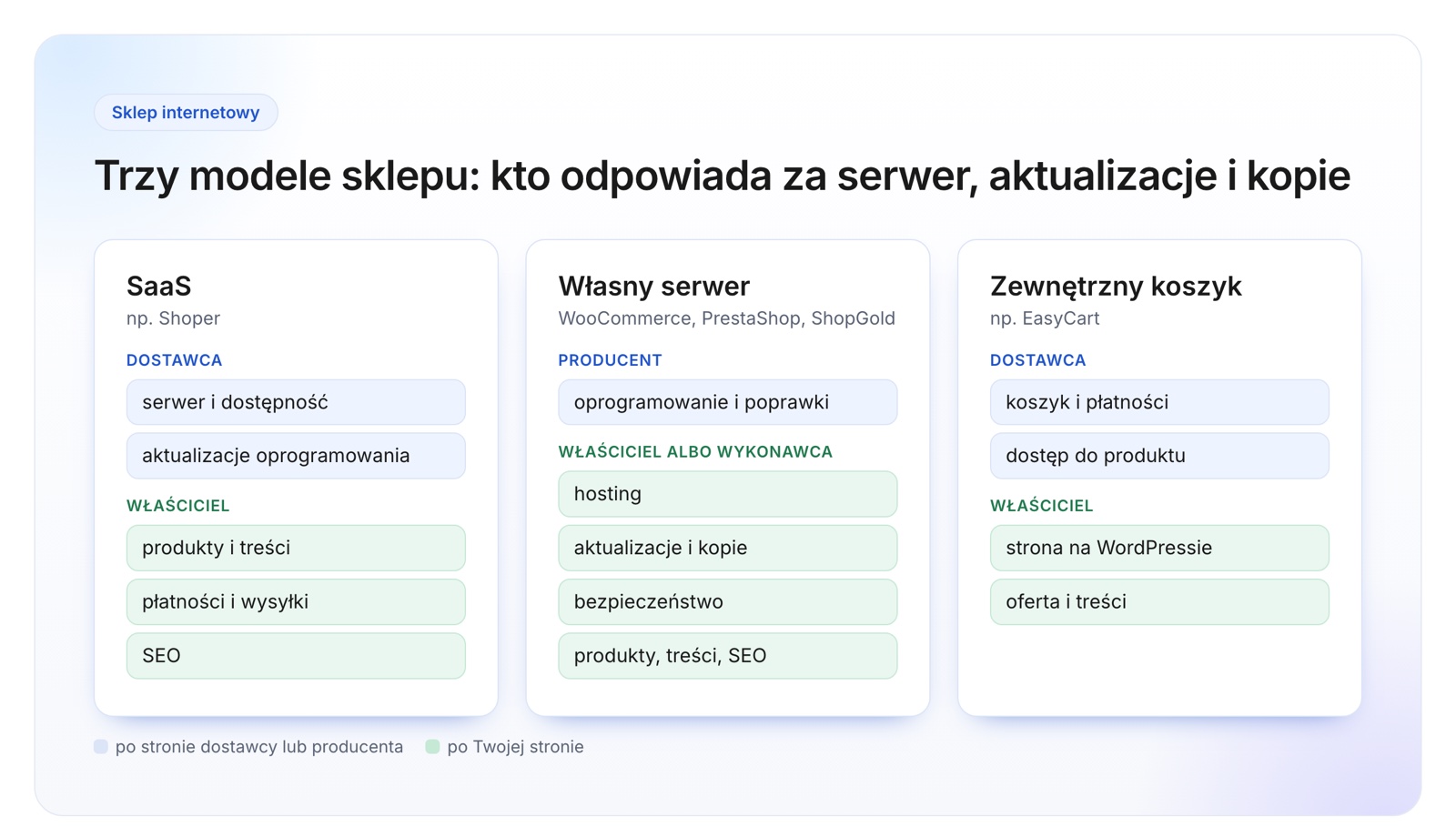The image size is (1456, 837).
Task: Click 'WŁAŚCICIEL ALBO WYKONAWCA' label
Action: click(x=695, y=452)
